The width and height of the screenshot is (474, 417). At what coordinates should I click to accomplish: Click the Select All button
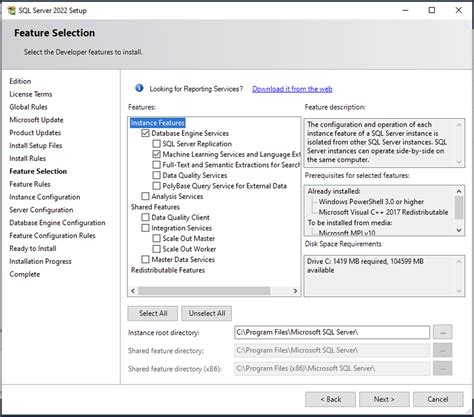[153, 313]
